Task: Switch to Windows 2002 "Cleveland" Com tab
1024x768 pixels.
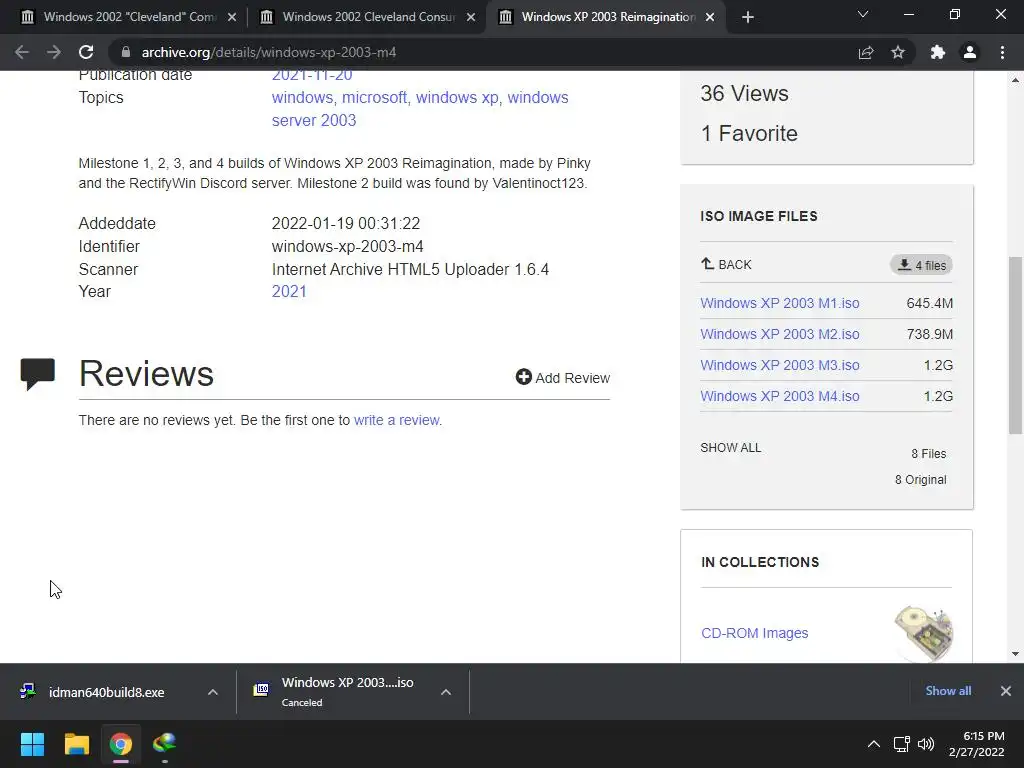Action: (x=129, y=17)
